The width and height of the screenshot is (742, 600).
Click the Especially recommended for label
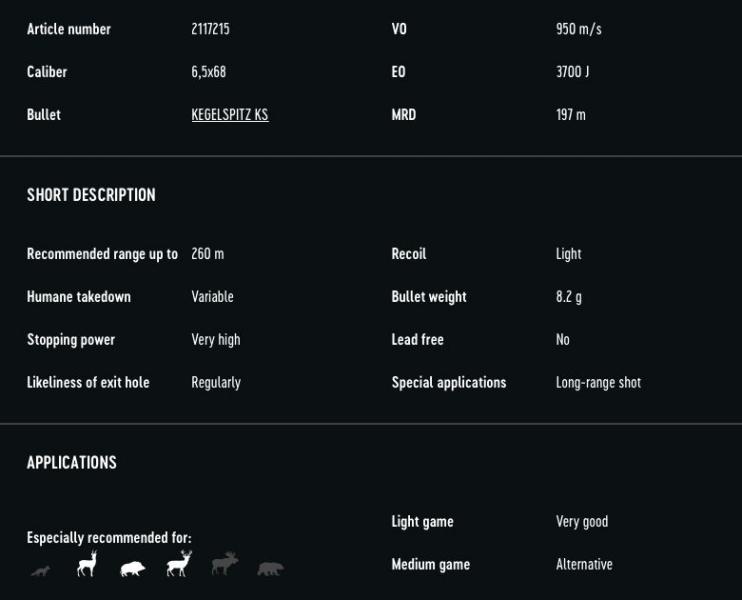(109, 538)
